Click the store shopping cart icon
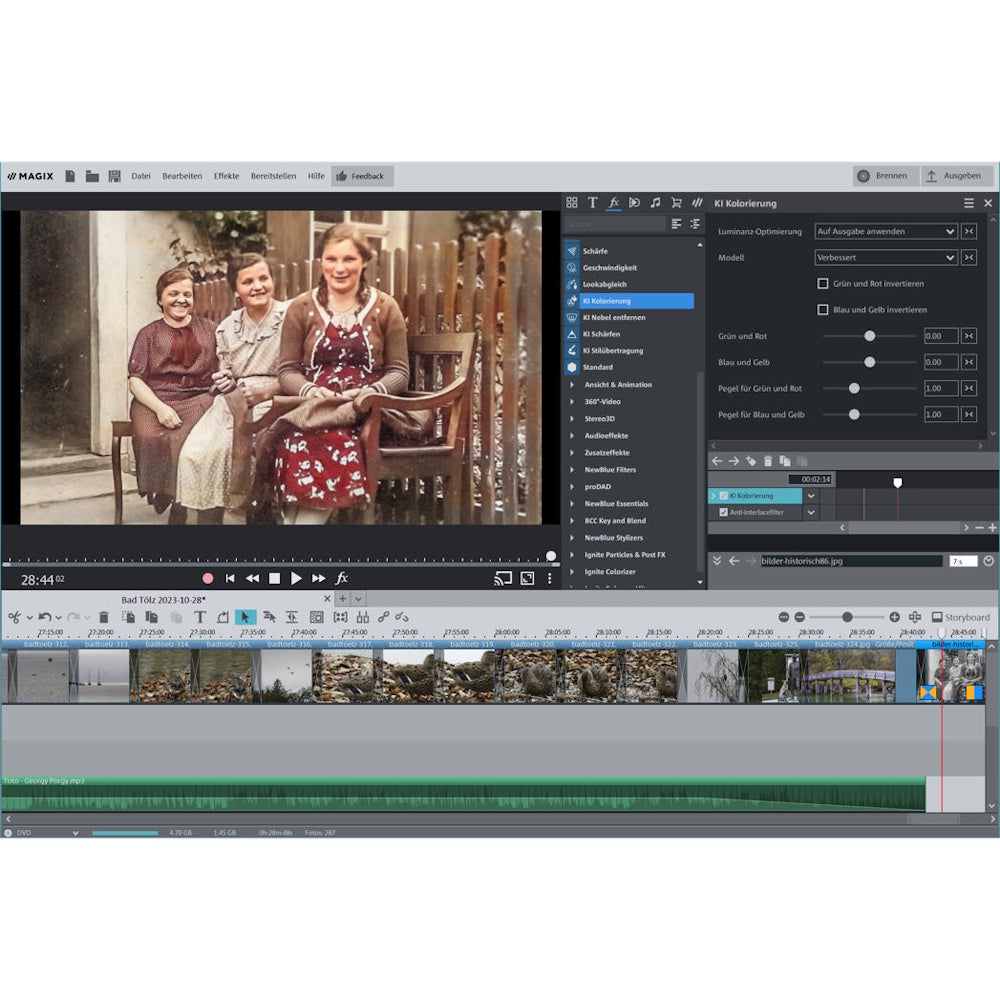 click(676, 202)
